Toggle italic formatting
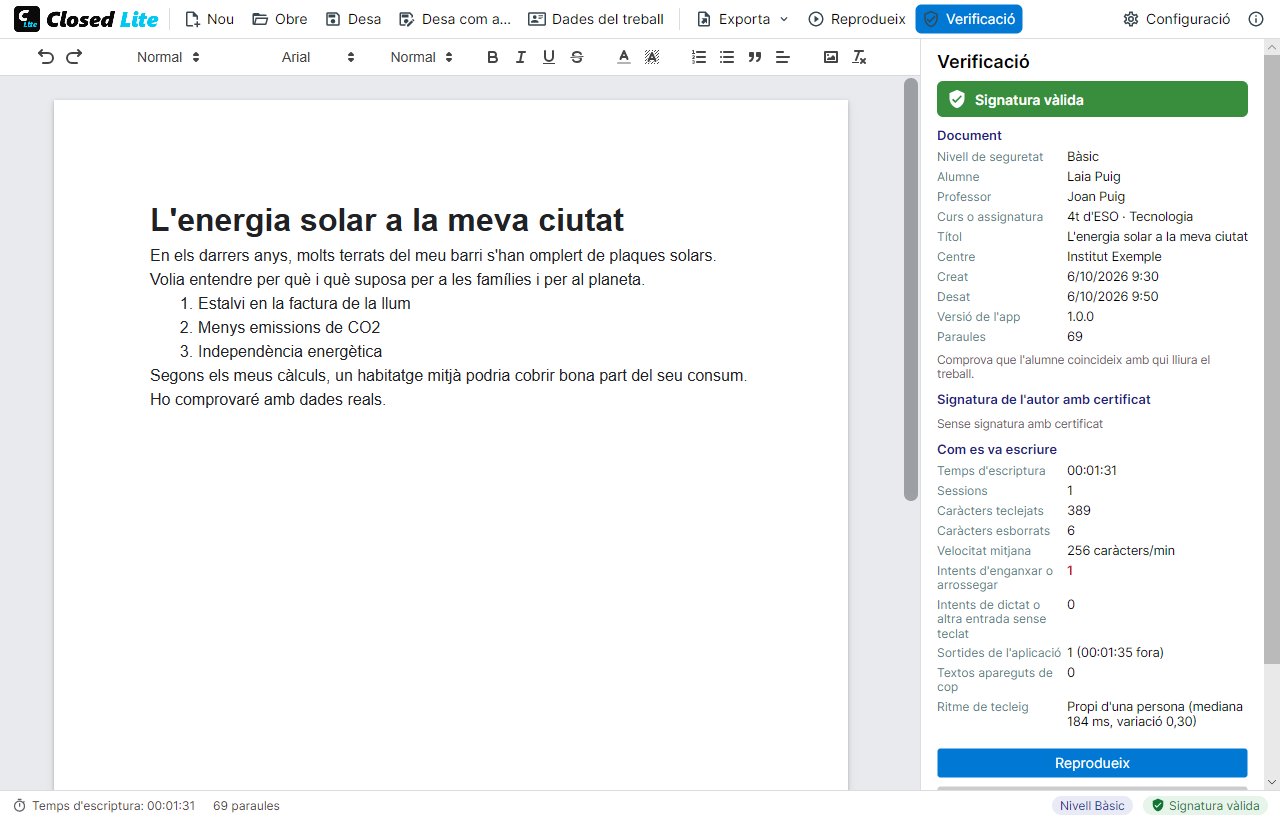Image resolution: width=1280 pixels, height=820 pixels. [520, 57]
